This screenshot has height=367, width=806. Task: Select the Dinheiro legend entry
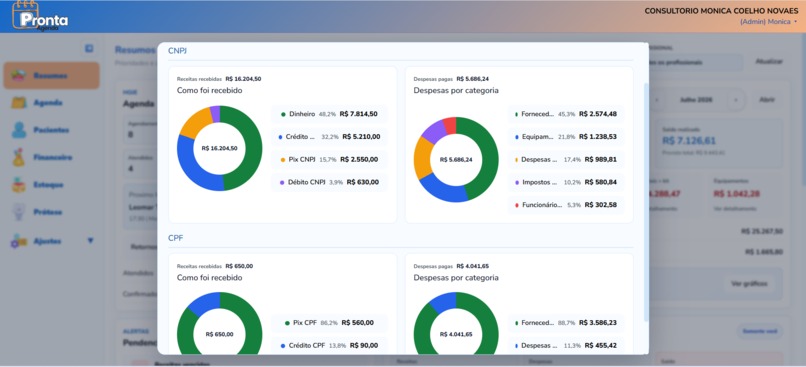tap(329, 114)
